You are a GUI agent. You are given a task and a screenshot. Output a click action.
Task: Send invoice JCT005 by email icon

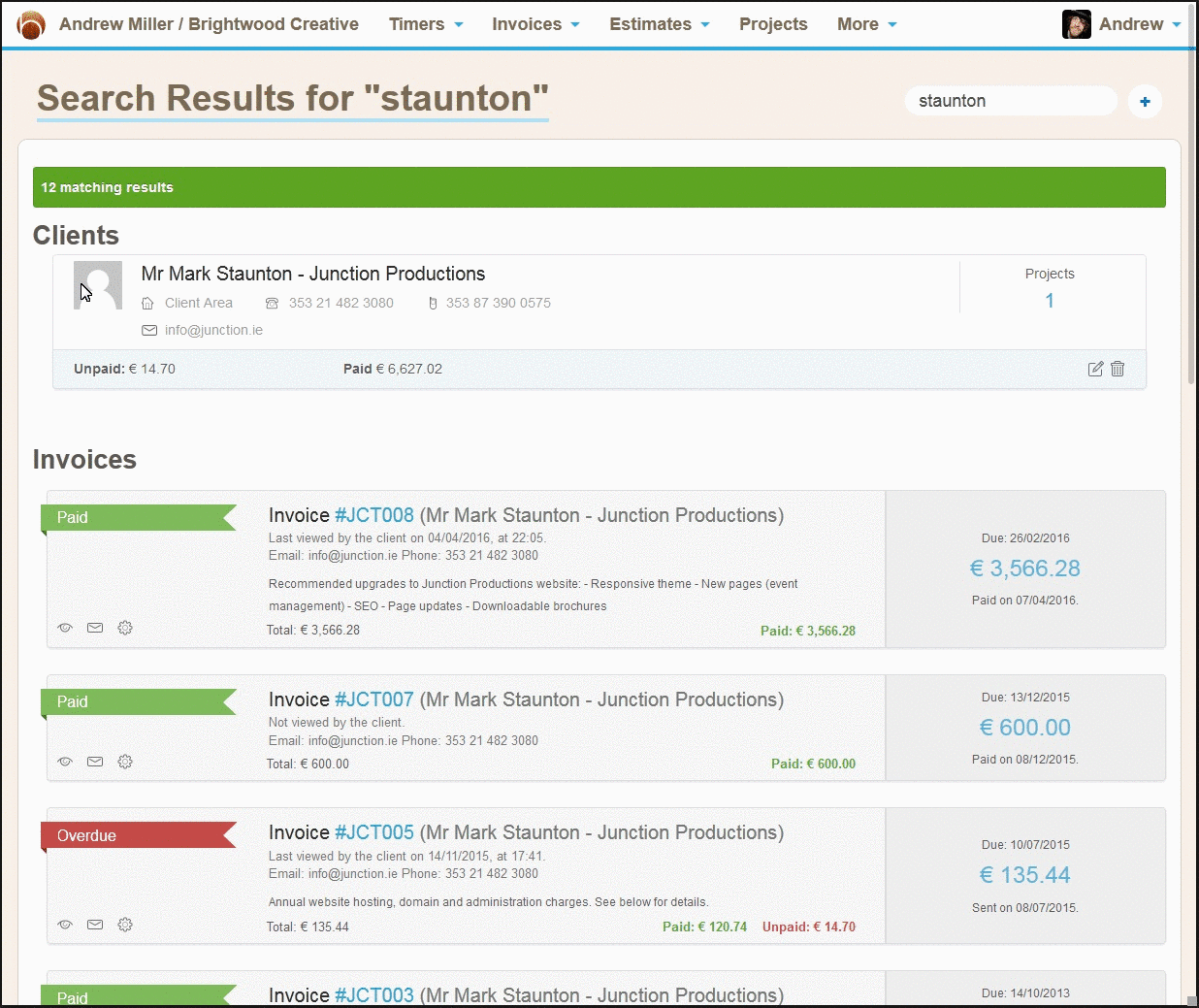(95, 925)
